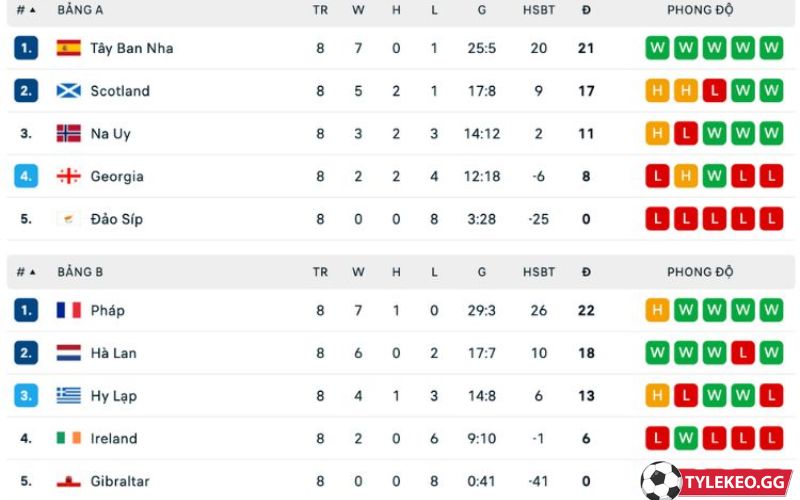
Task: Click the HSBT column header in Bảng B
Action: (x=538, y=272)
